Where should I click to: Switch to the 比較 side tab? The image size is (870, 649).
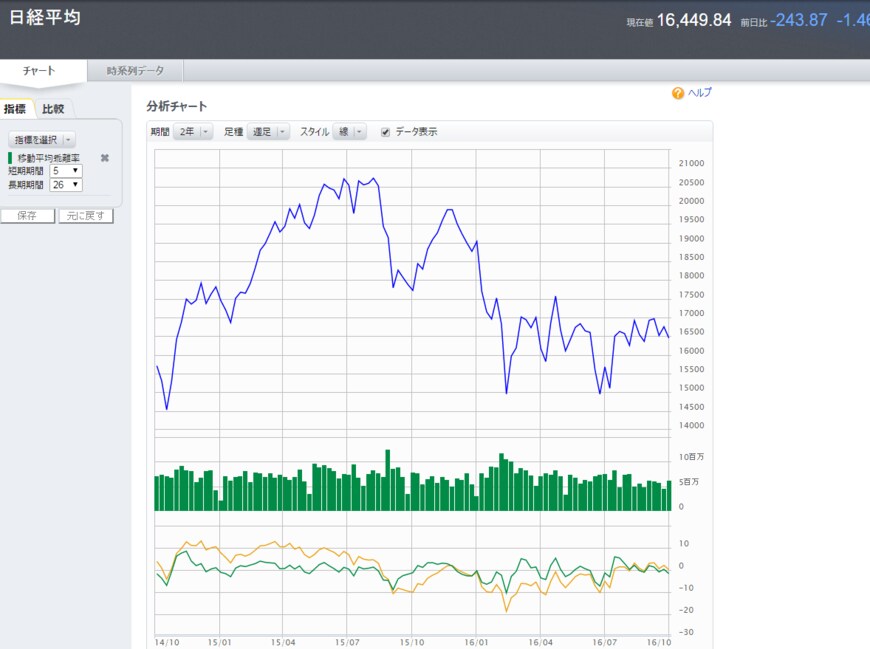click(53, 109)
